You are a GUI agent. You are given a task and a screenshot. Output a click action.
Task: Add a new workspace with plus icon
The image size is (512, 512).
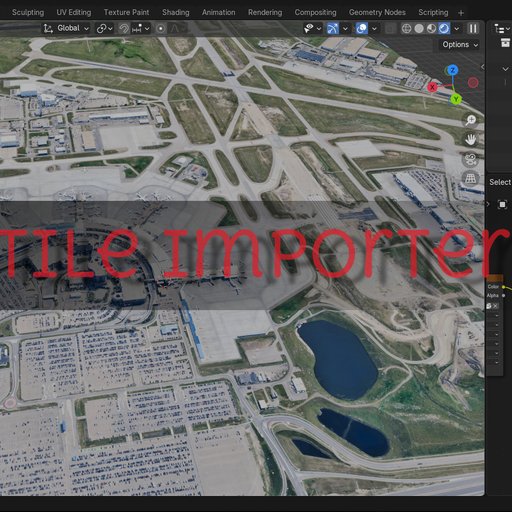461,13
